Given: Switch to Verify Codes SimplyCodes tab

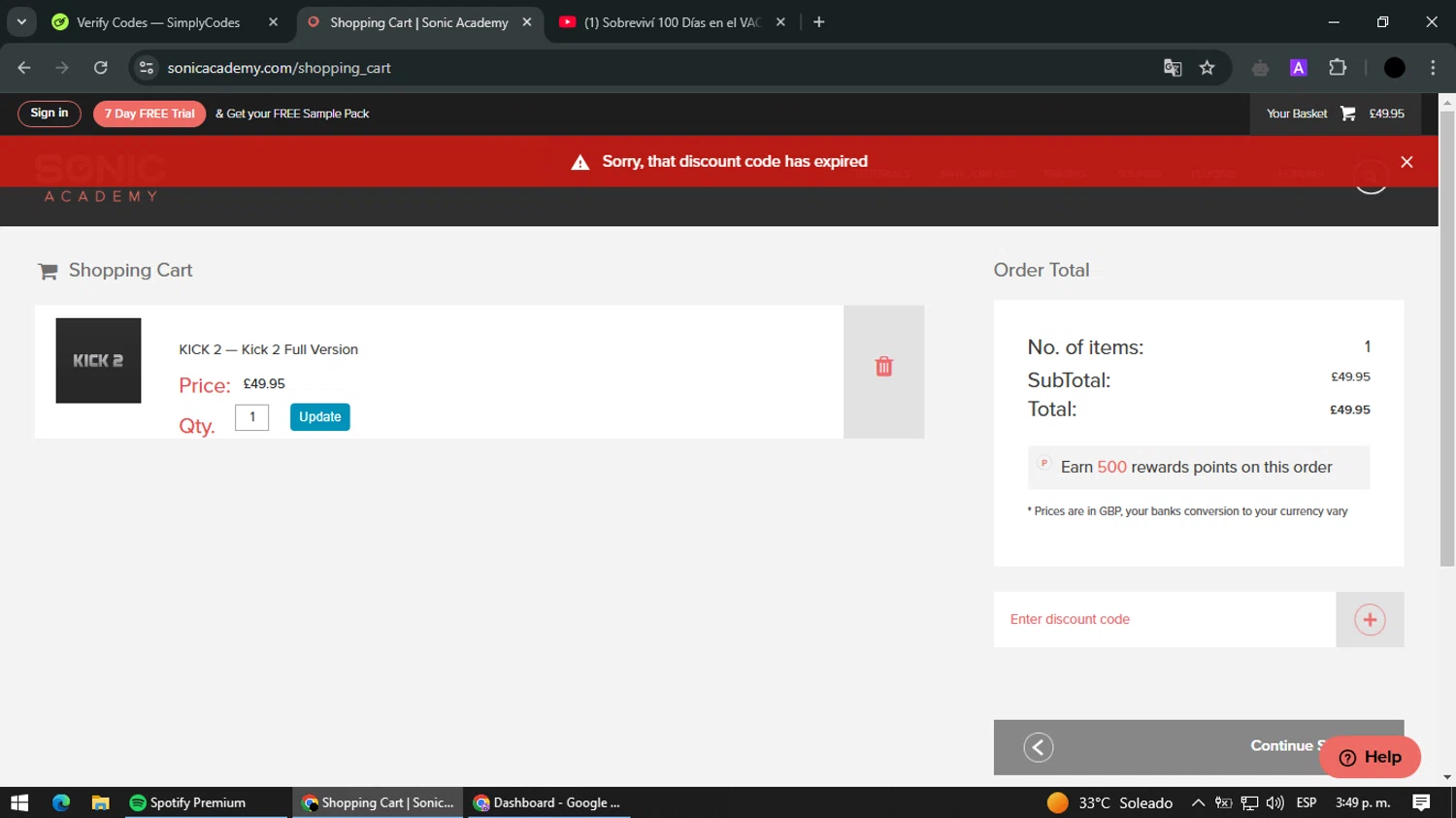Looking at the screenshot, I should pos(158,22).
